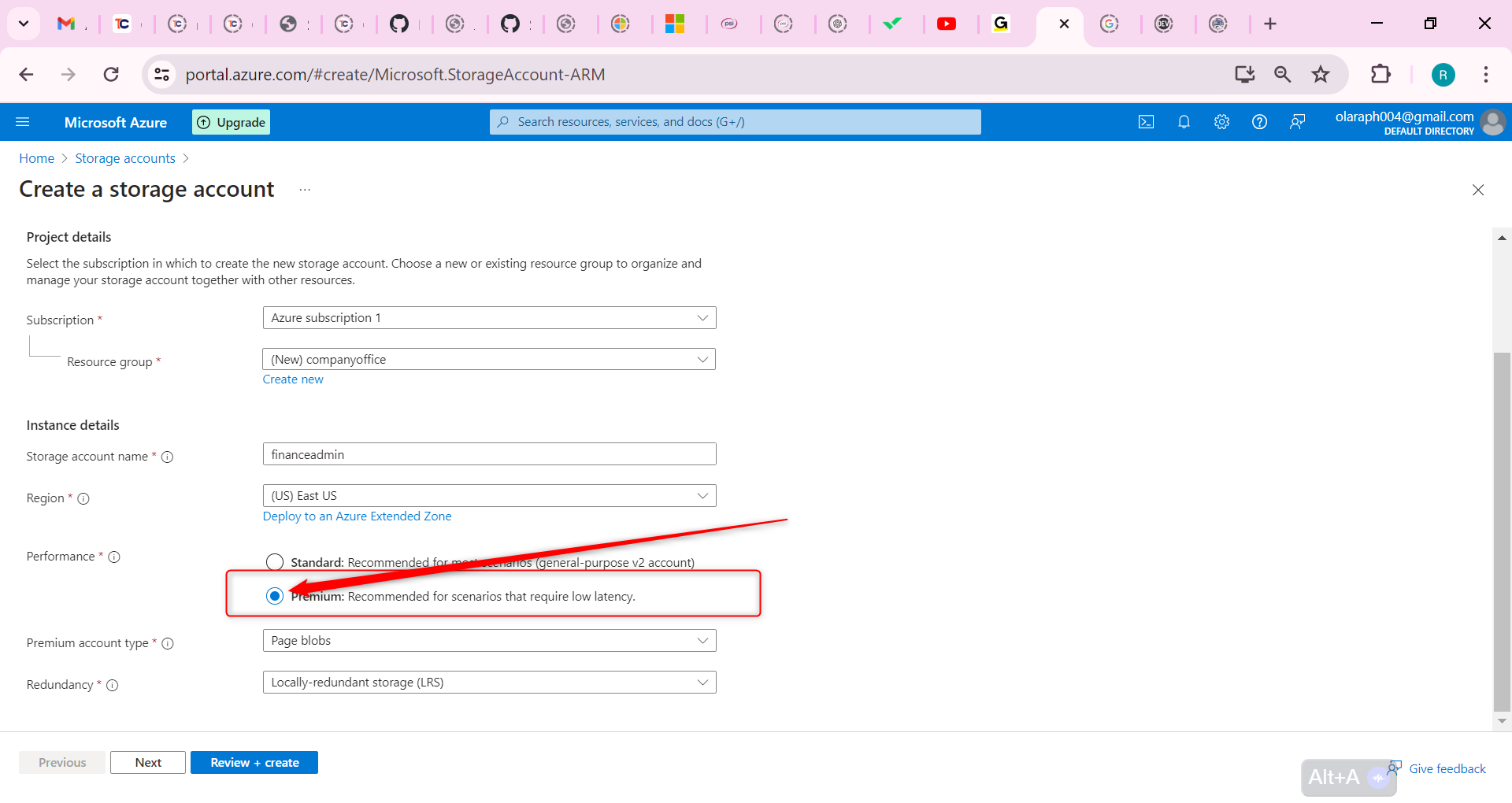This screenshot has width=1512, height=803.
Task: Switch to the Gmail browser tab
Action: click(x=67, y=24)
